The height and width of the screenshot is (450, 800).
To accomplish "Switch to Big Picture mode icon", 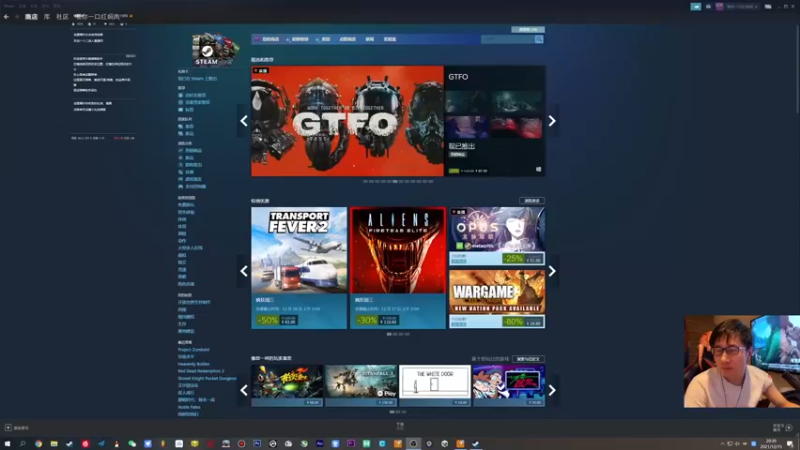I will coord(768,7).
